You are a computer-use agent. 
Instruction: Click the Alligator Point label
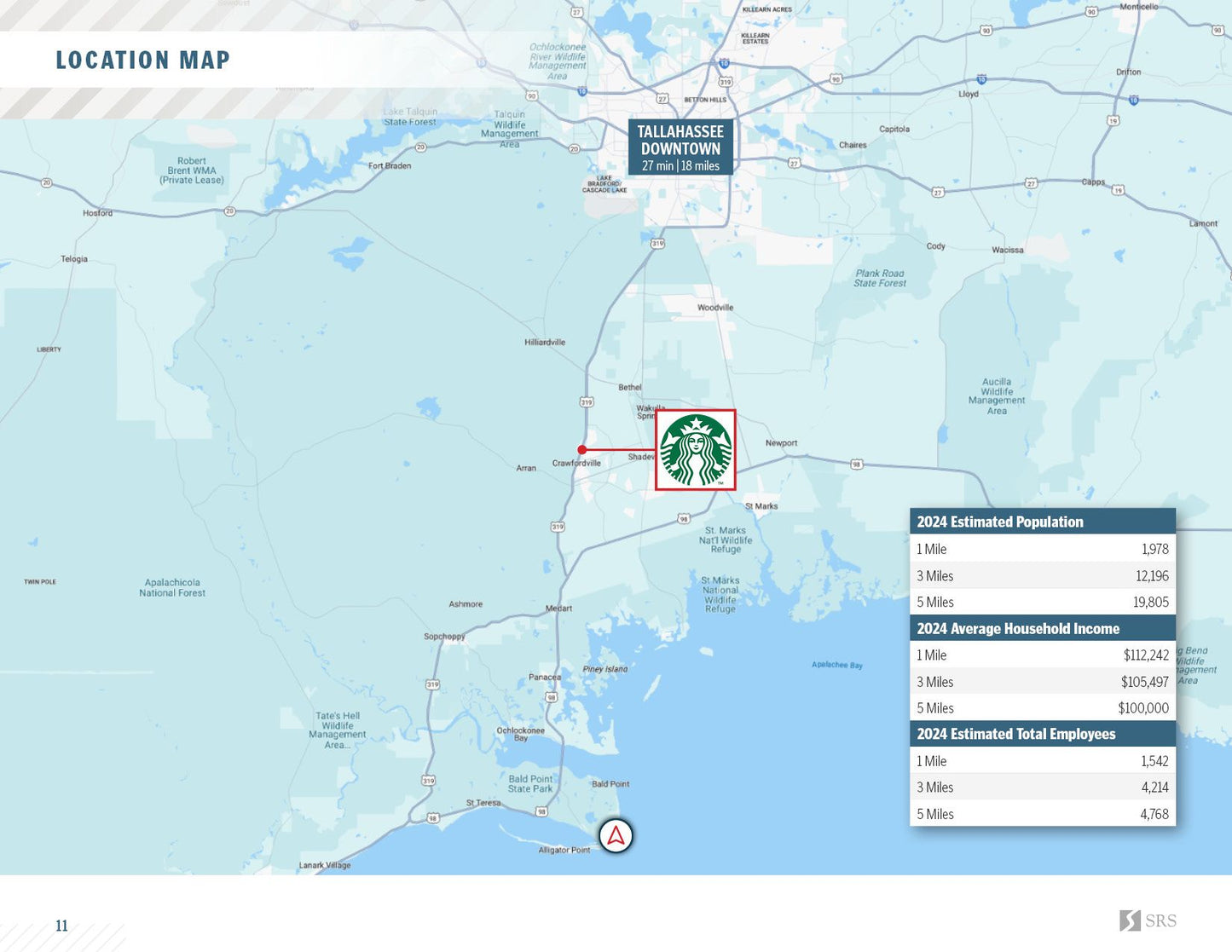pyautogui.click(x=564, y=851)
